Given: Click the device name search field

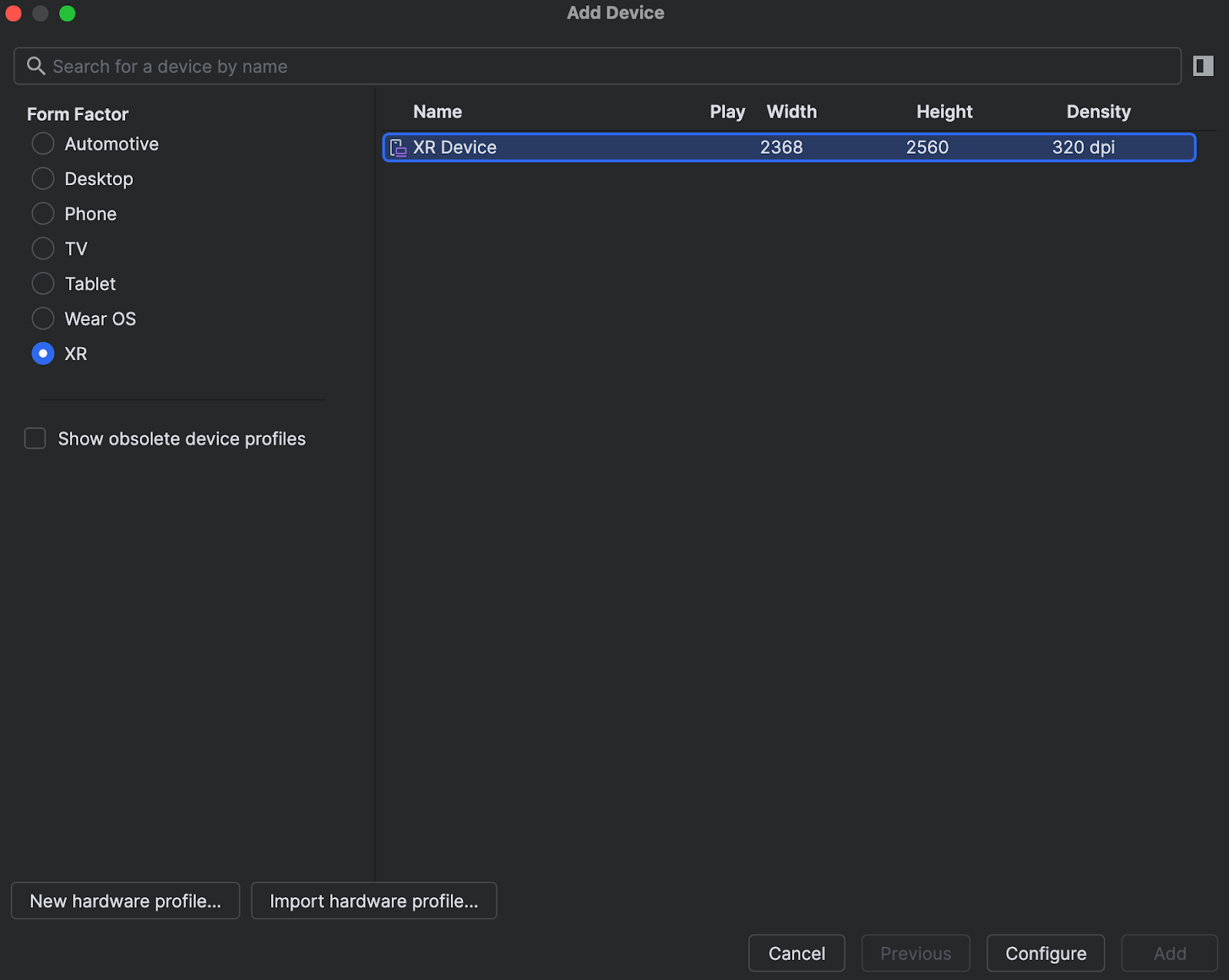Looking at the screenshot, I should (307, 66).
